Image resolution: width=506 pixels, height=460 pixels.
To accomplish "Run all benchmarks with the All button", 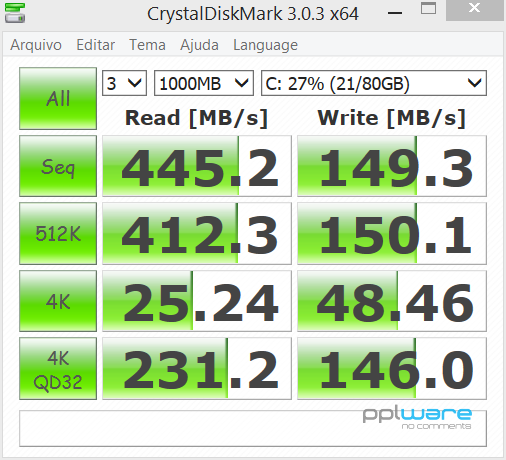I will click(58, 98).
